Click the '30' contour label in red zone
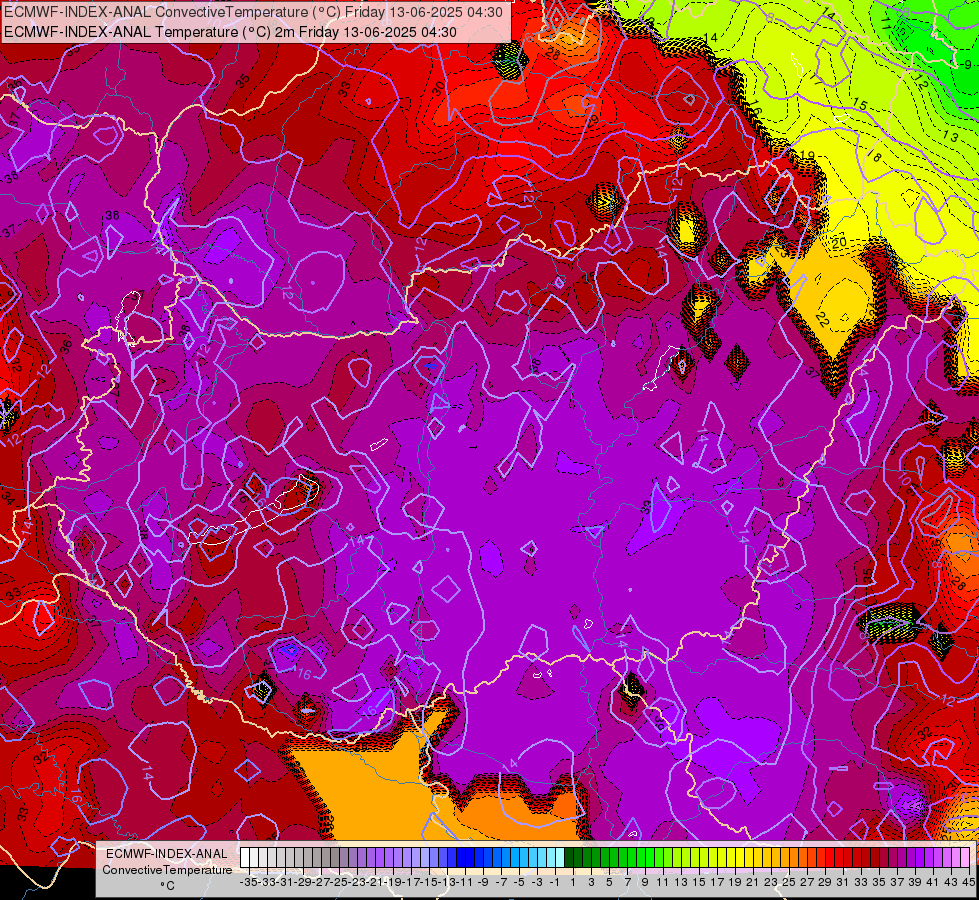The height and width of the screenshot is (900, 979). pyautogui.click(x=438, y=88)
